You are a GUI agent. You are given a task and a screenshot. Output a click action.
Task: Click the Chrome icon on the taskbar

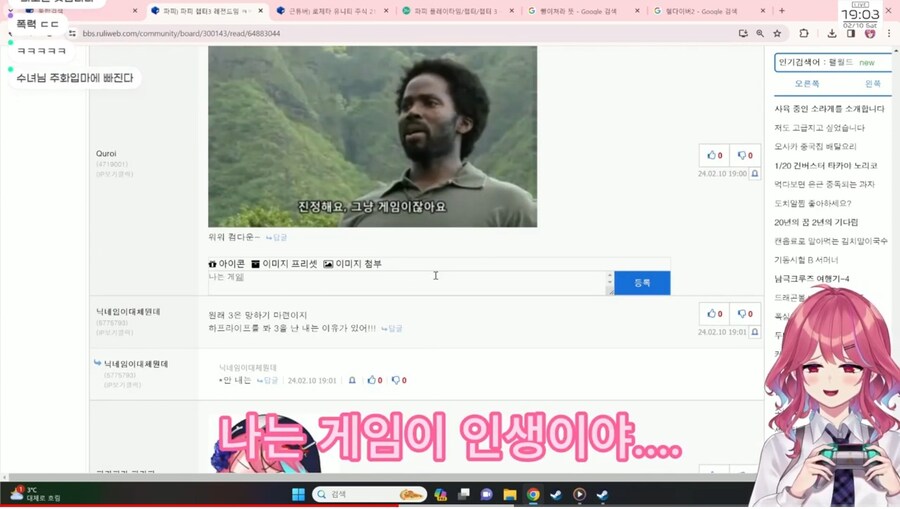pos(533,494)
